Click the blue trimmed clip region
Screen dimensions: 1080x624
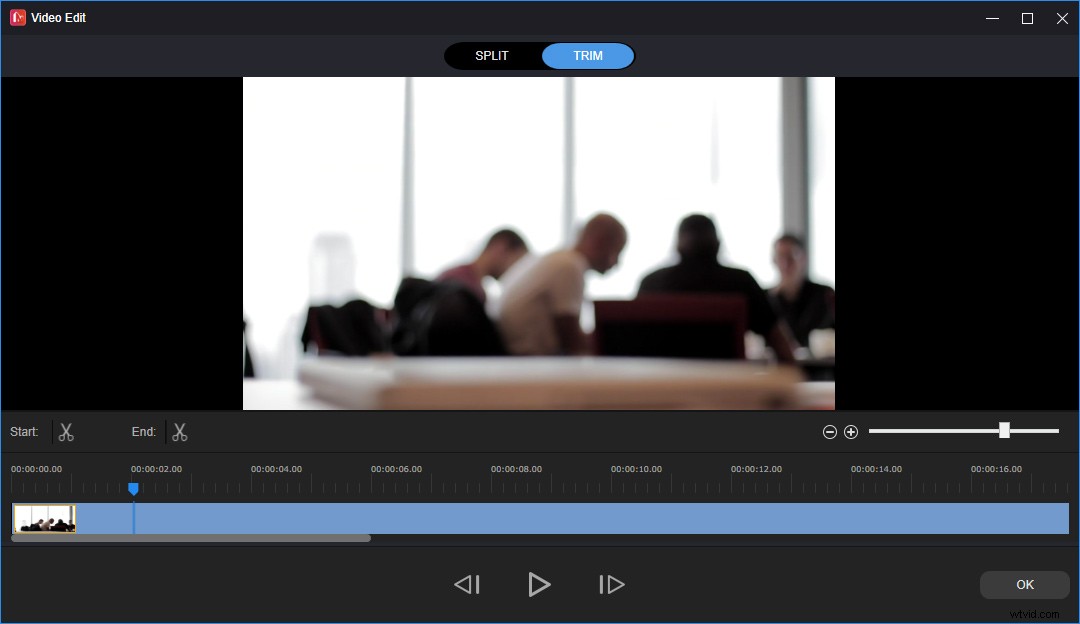pos(500,518)
